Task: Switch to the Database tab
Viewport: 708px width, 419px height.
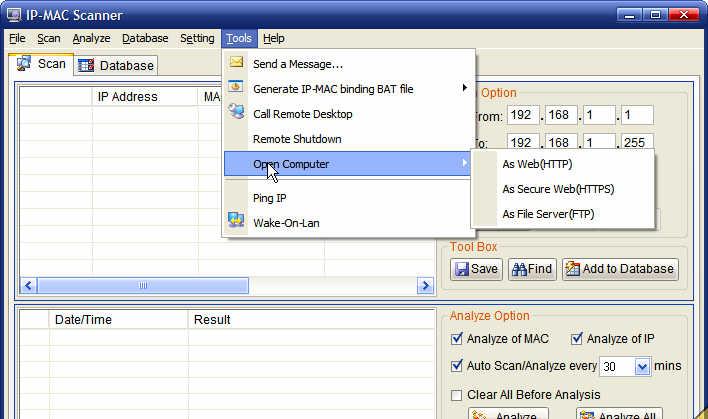Action: (x=116, y=65)
